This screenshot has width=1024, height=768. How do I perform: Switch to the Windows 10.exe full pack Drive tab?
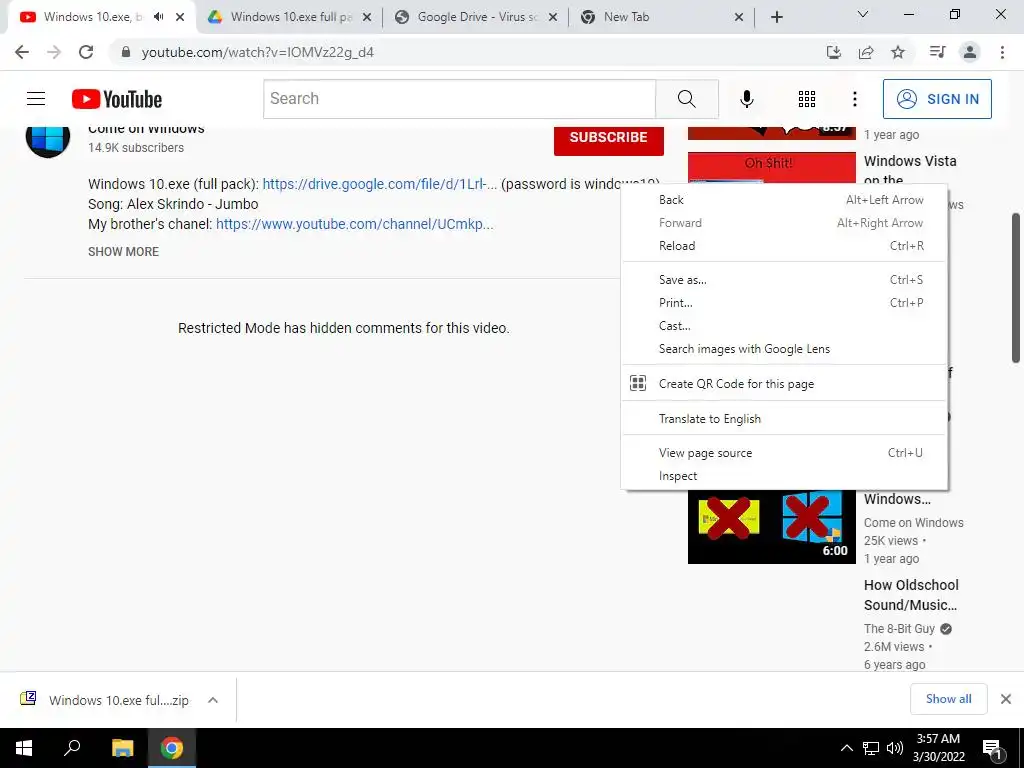pyautogui.click(x=289, y=18)
